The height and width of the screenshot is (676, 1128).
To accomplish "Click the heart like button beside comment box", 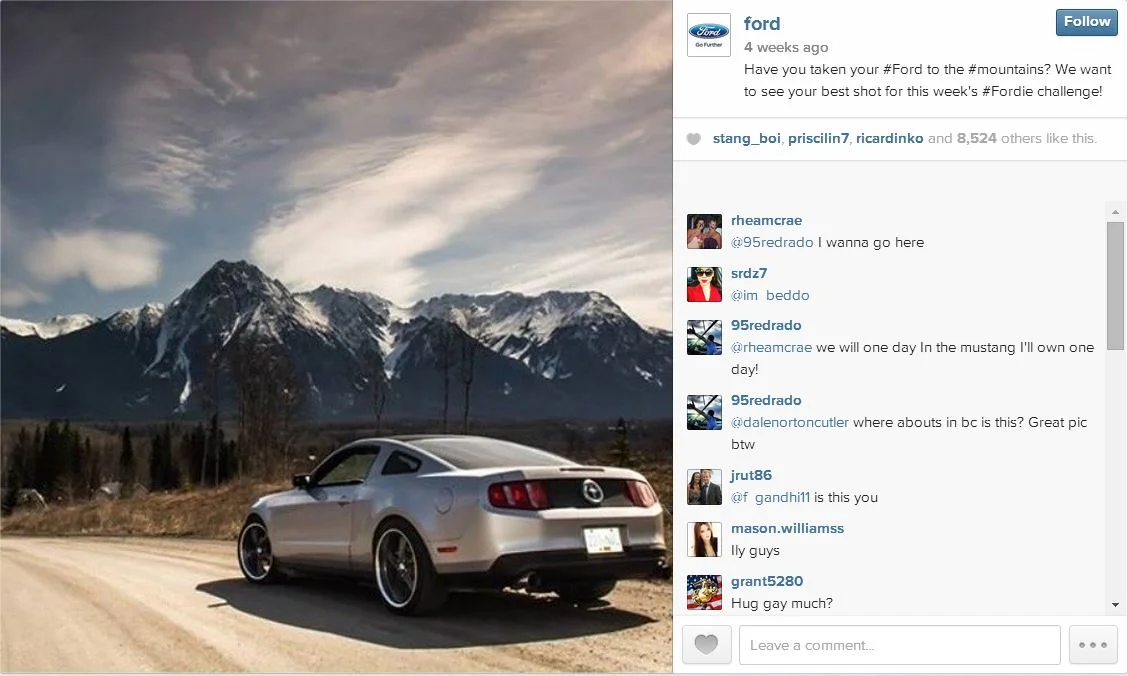I will point(706,644).
